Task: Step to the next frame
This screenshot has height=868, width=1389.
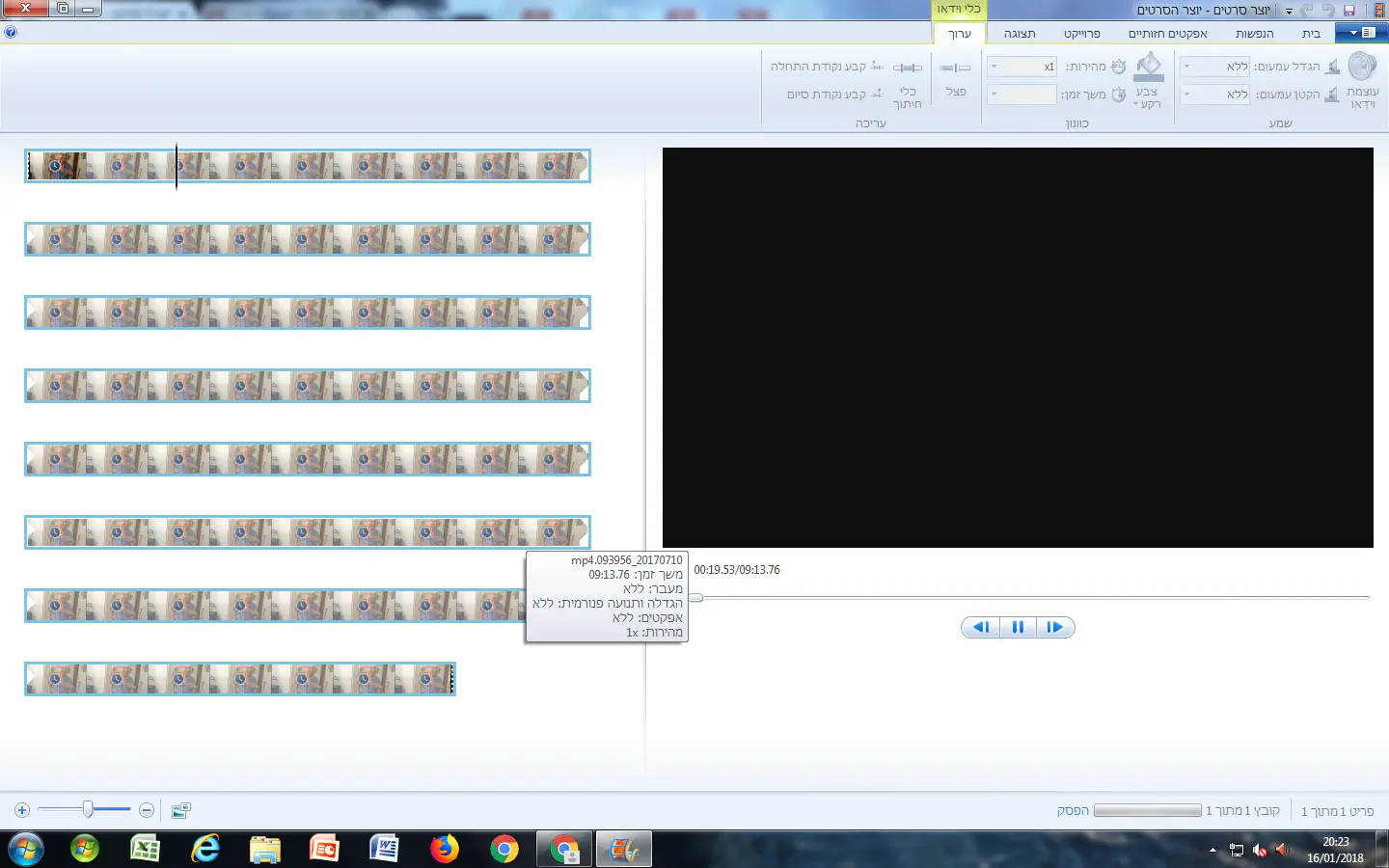Action: pyautogui.click(x=1055, y=627)
